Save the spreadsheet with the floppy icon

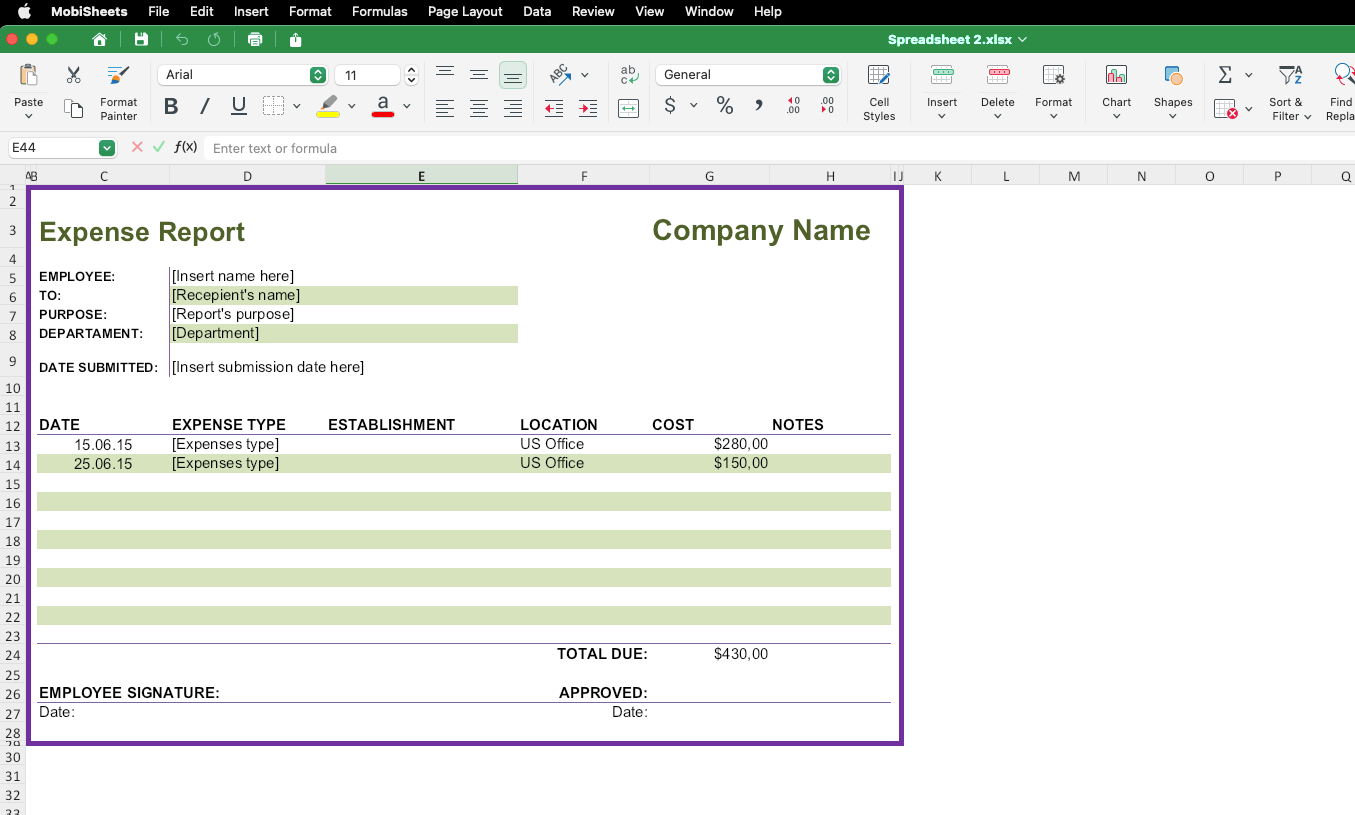coord(141,40)
